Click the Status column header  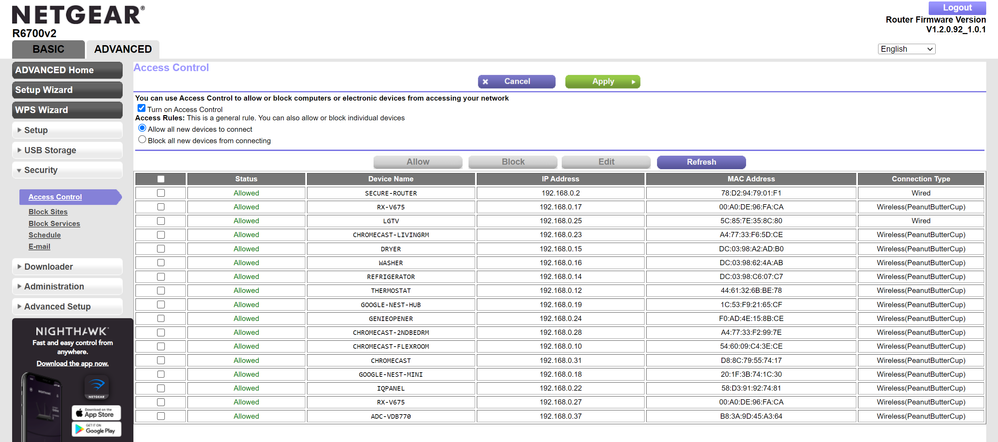246,179
